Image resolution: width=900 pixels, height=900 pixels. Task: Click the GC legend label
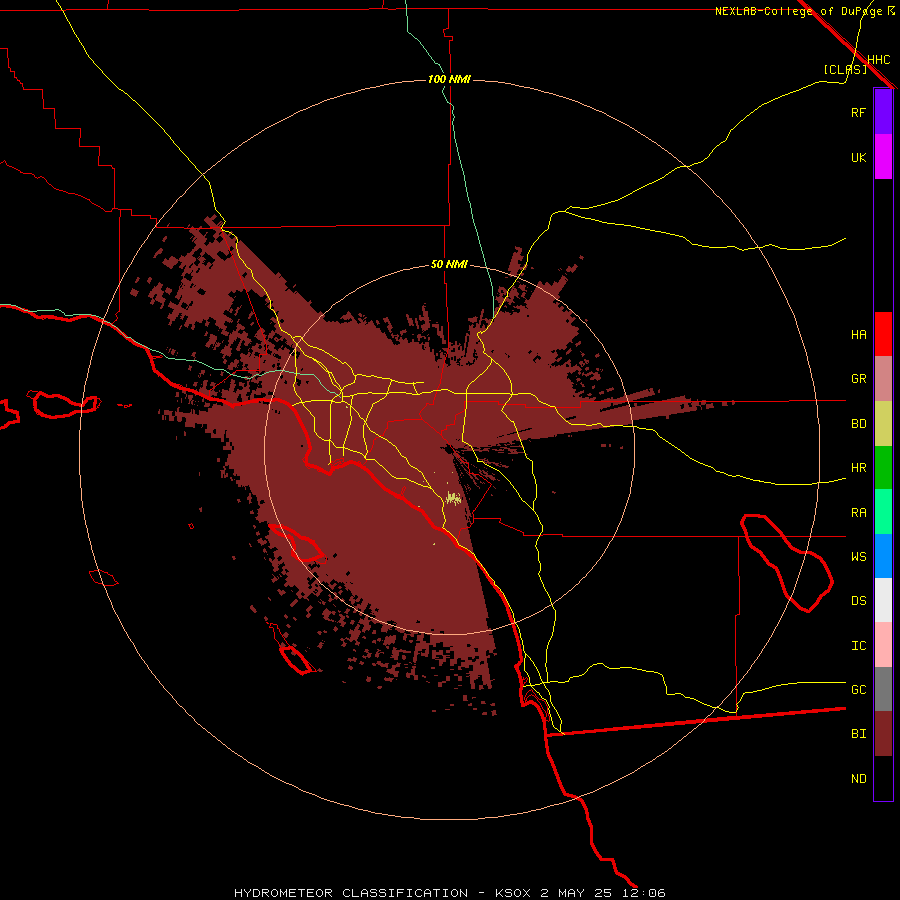pos(858,690)
